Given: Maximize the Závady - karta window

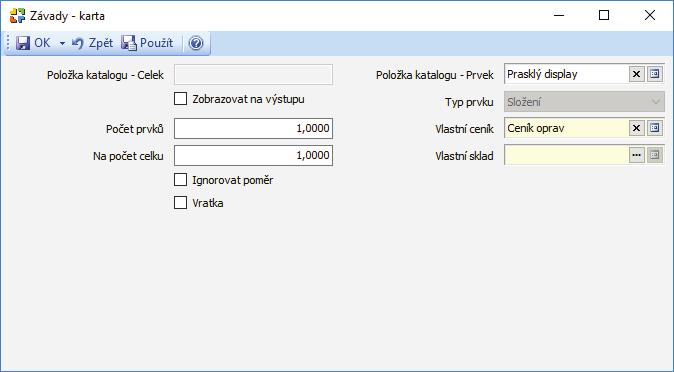Looking at the screenshot, I should [604, 15].
